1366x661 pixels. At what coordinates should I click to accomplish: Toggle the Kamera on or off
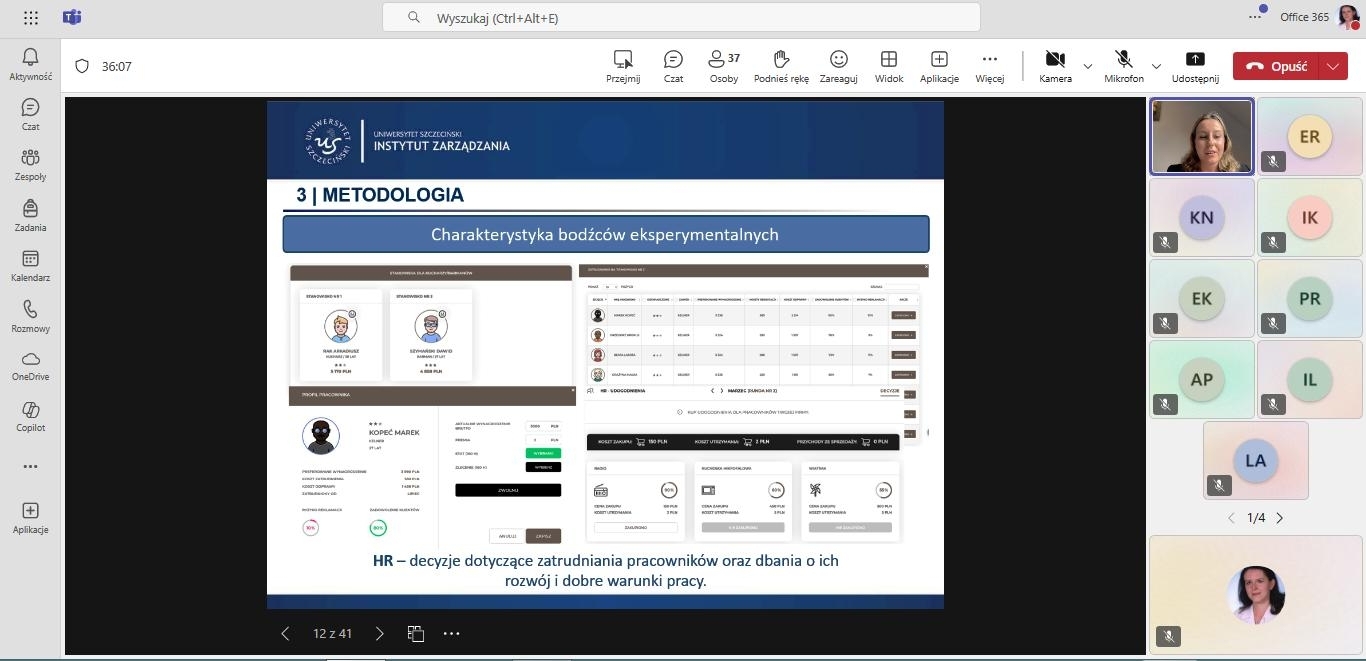pyautogui.click(x=1055, y=66)
